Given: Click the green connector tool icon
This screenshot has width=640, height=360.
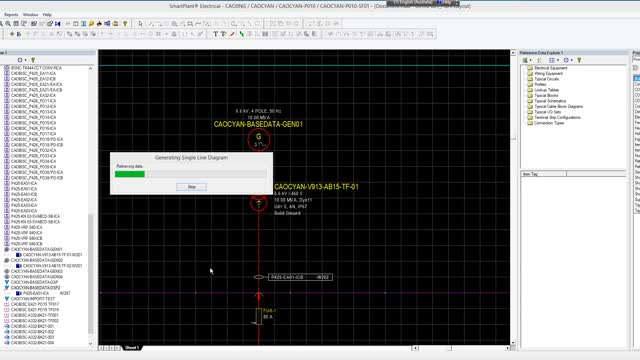Looking at the screenshot, I should 242,34.
